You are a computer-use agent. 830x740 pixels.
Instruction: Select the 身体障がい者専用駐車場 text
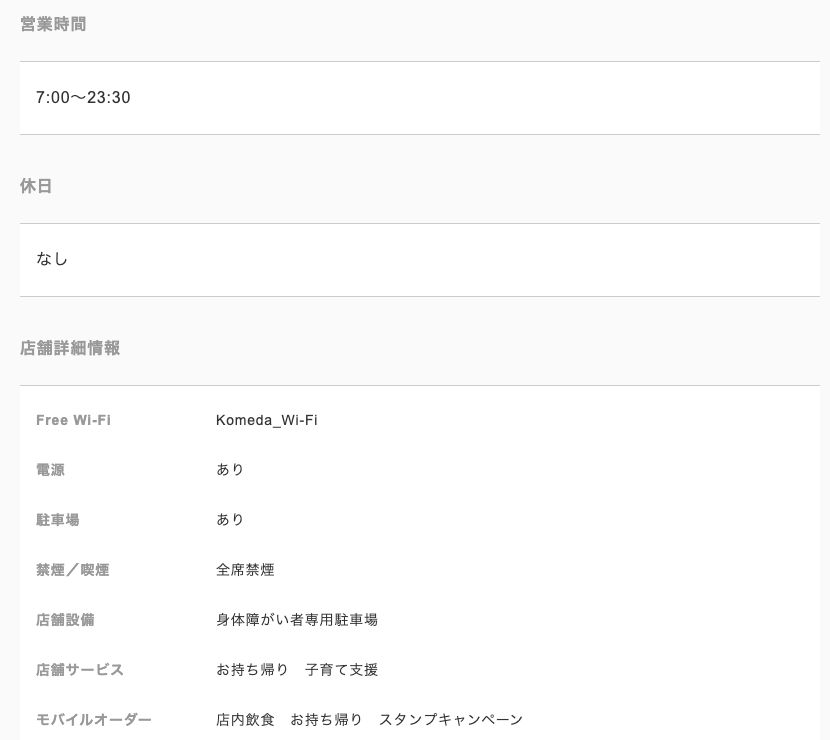pos(297,620)
